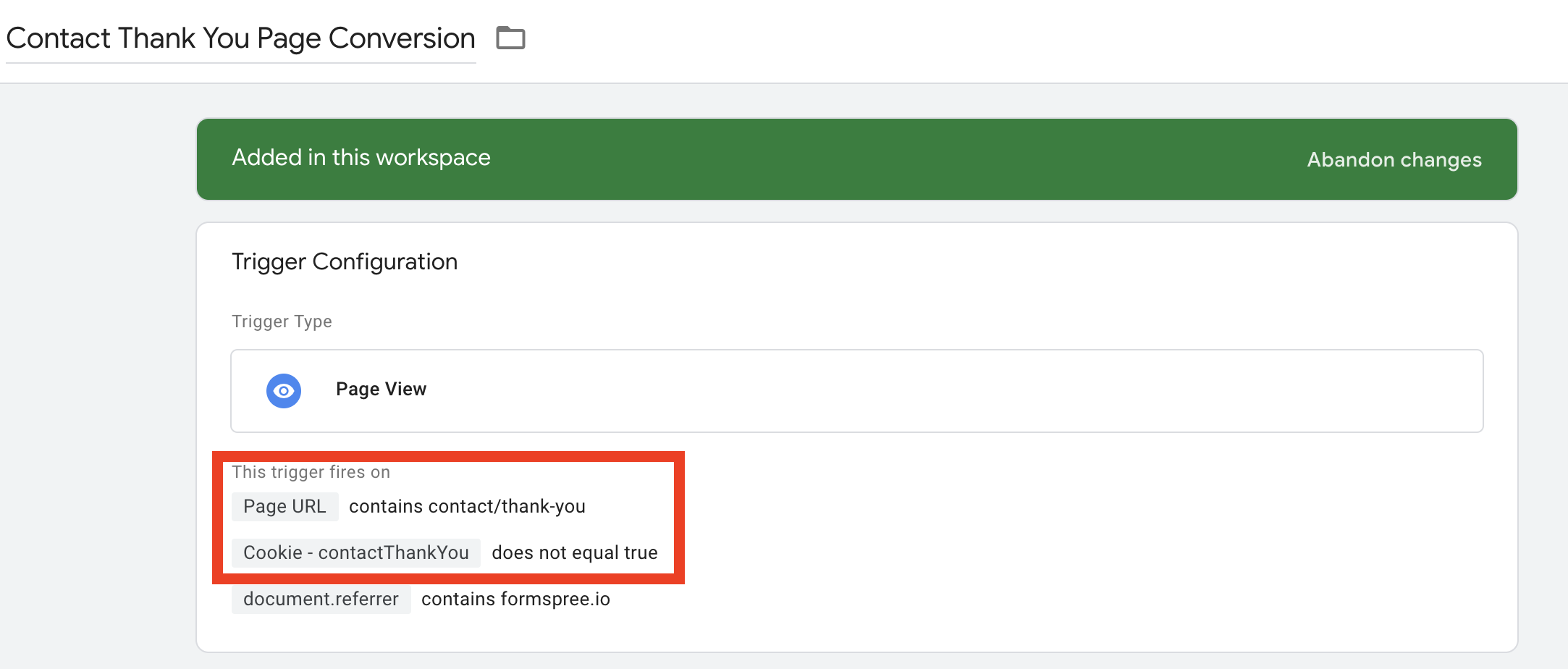The image size is (1568, 669).
Task: Click the blue Page View eye icon
Action: pyautogui.click(x=284, y=391)
